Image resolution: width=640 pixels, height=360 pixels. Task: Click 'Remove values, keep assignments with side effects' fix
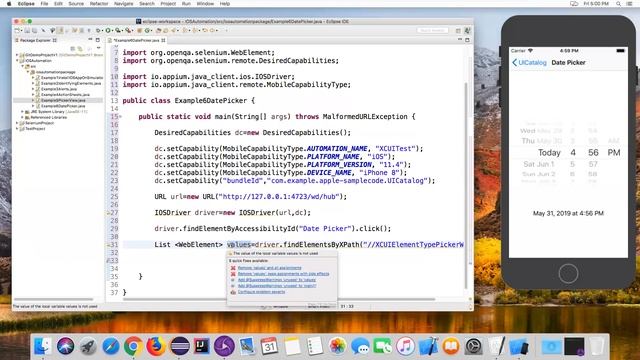(x=283, y=274)
